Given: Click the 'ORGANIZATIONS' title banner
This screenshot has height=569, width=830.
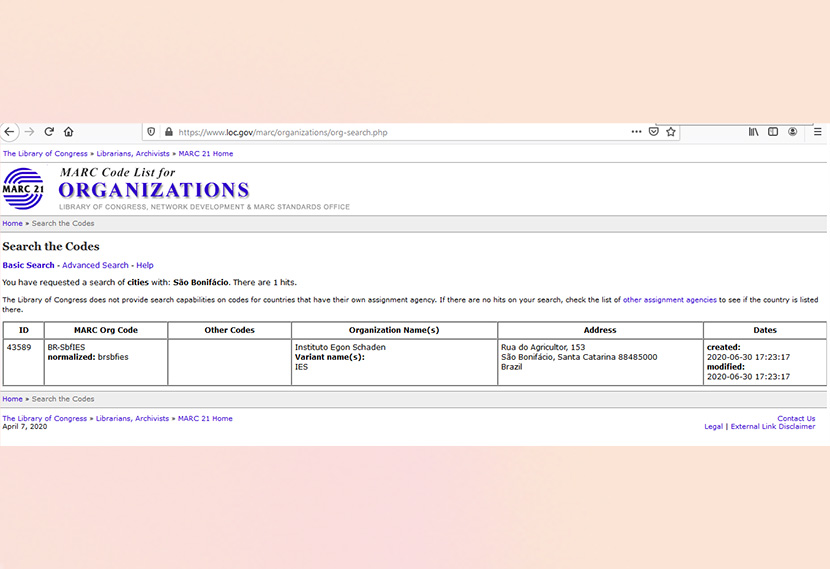Looking at the screenshot, I should [x=154, y=190].
